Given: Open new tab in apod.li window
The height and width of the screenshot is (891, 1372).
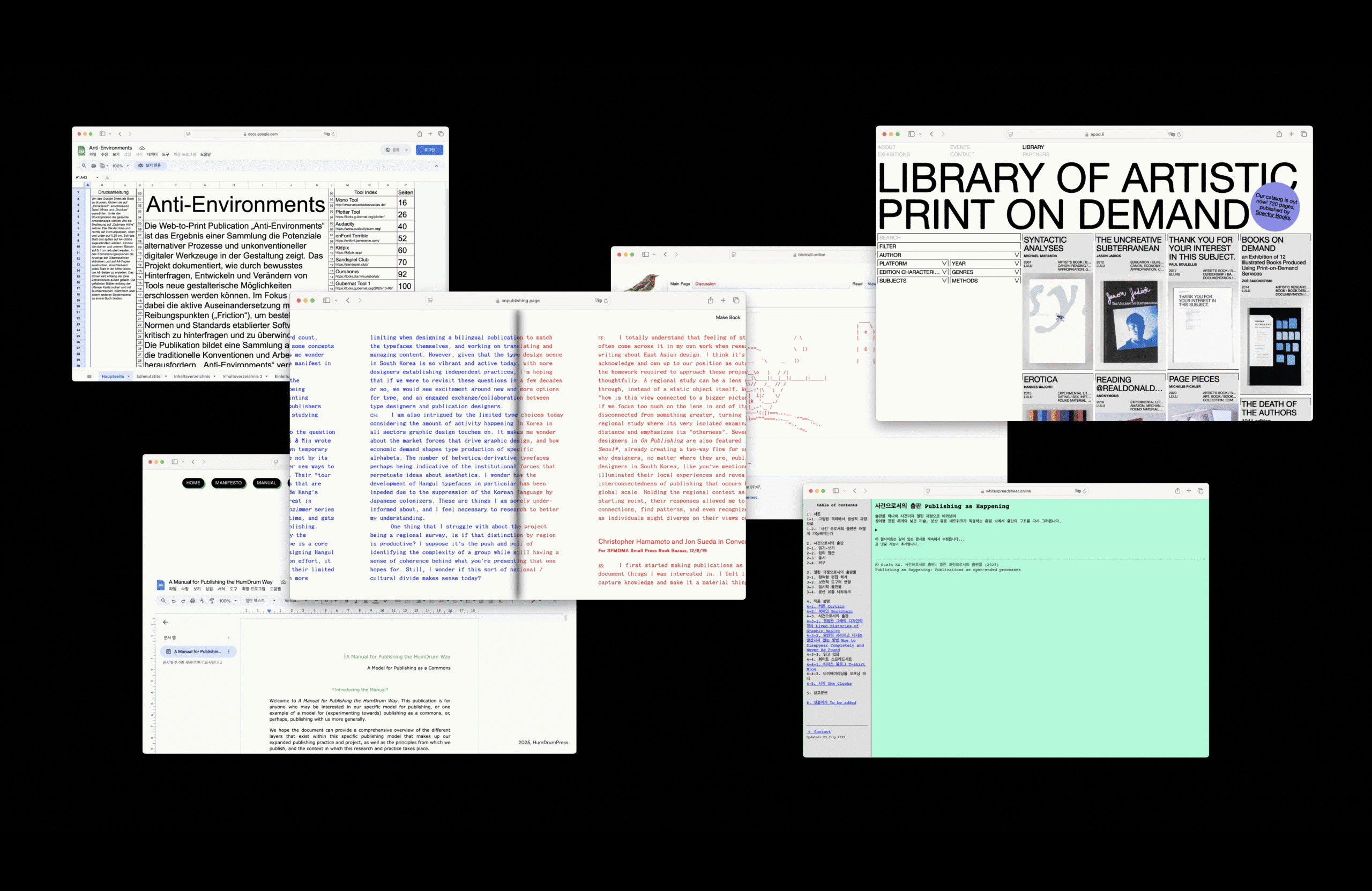Looking at the screenshot, I should pyautogui.click(x=1291, y=134).
